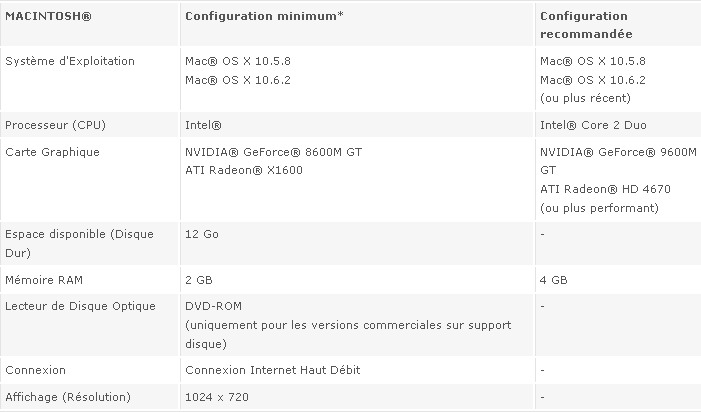Click the "Connexion" row label
701x412 pixels.
pos(35,370)
